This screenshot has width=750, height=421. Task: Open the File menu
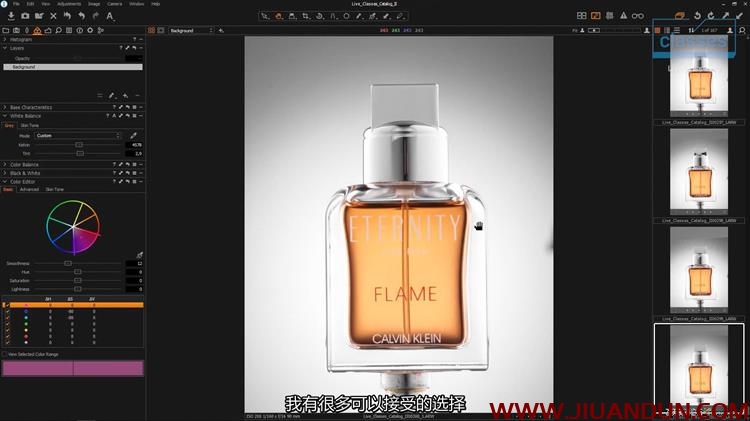(16, 4)
